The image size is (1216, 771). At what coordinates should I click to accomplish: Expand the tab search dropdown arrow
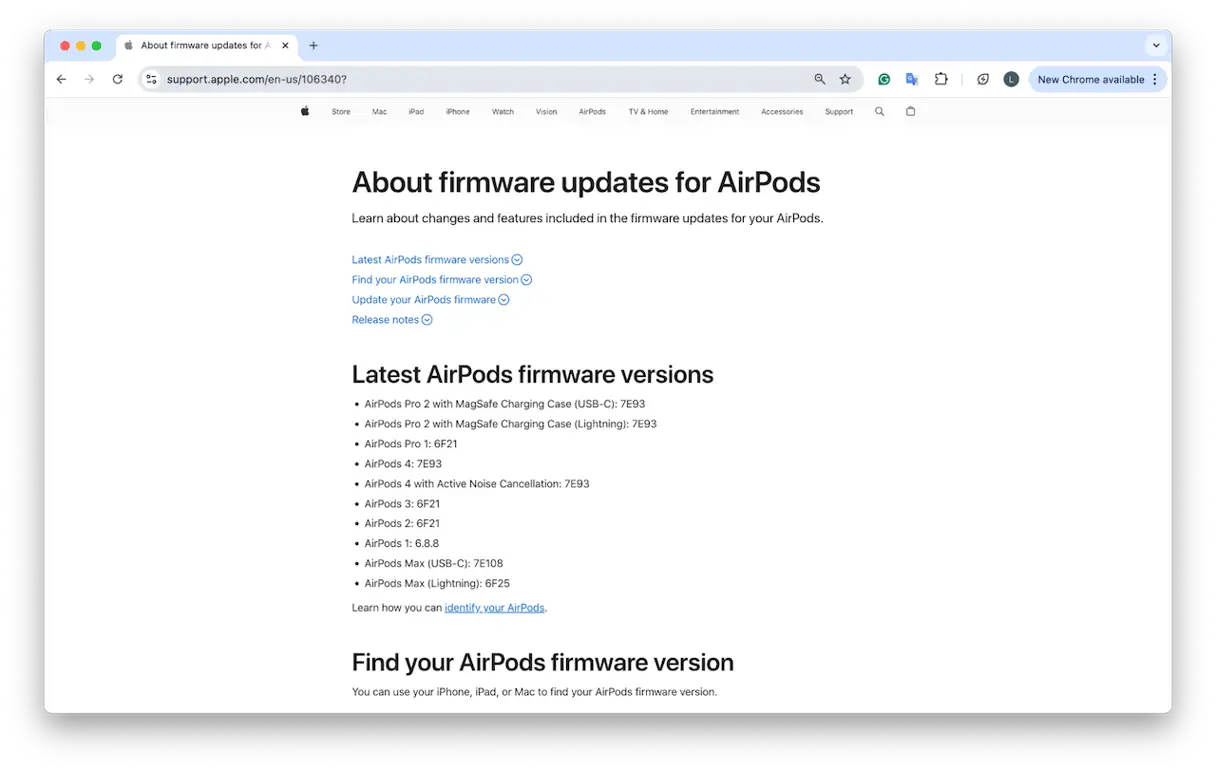click(1156, 45)
